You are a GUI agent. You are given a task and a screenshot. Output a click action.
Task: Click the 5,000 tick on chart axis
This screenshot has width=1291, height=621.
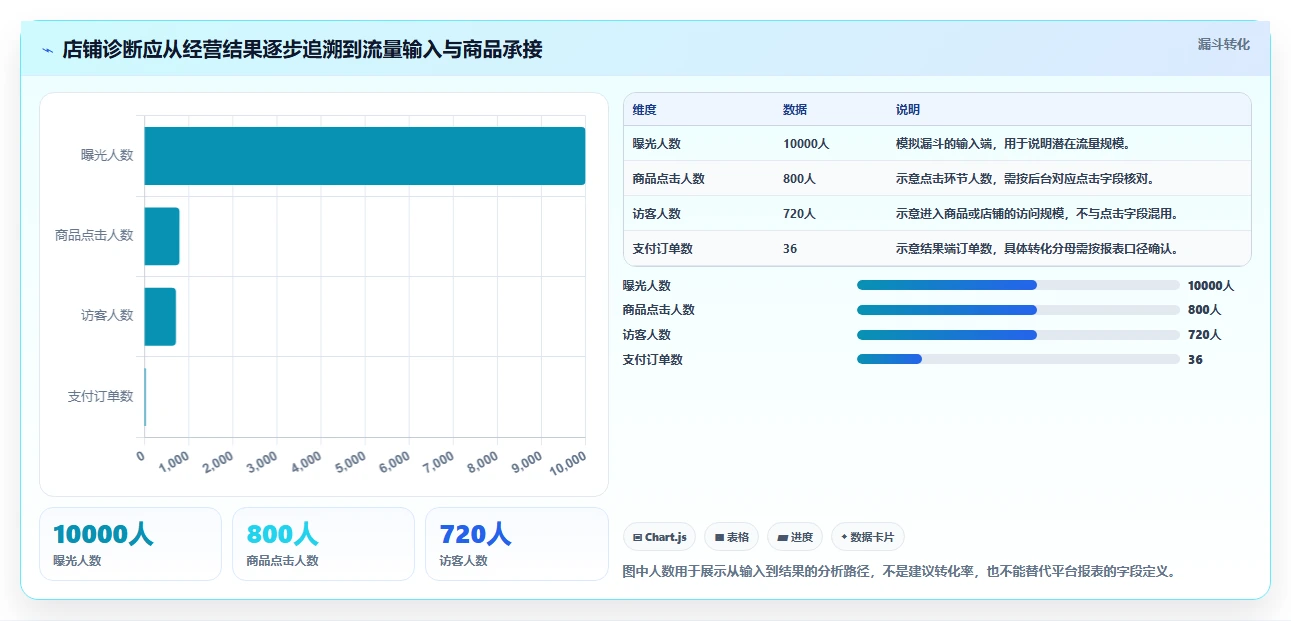[x=350, y=462]
